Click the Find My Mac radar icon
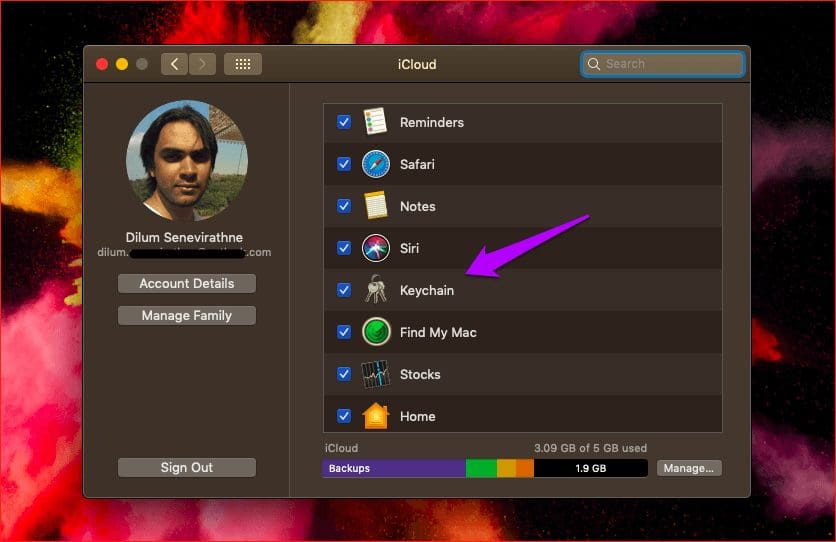836x542 pixels. (x=375, y=331)
